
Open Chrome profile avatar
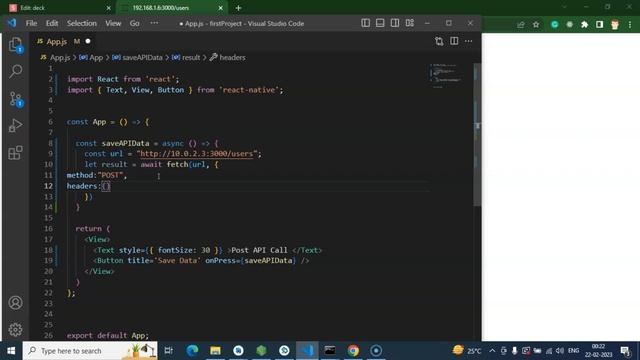[x=615, y=25]
